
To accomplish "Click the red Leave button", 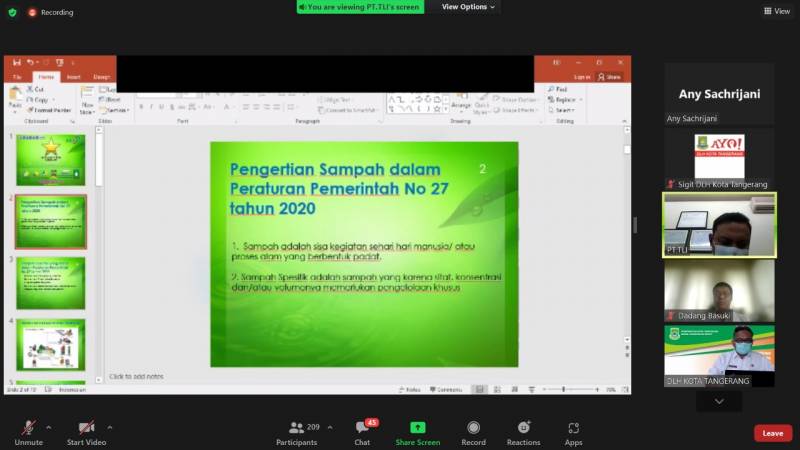I will (772, 433).
